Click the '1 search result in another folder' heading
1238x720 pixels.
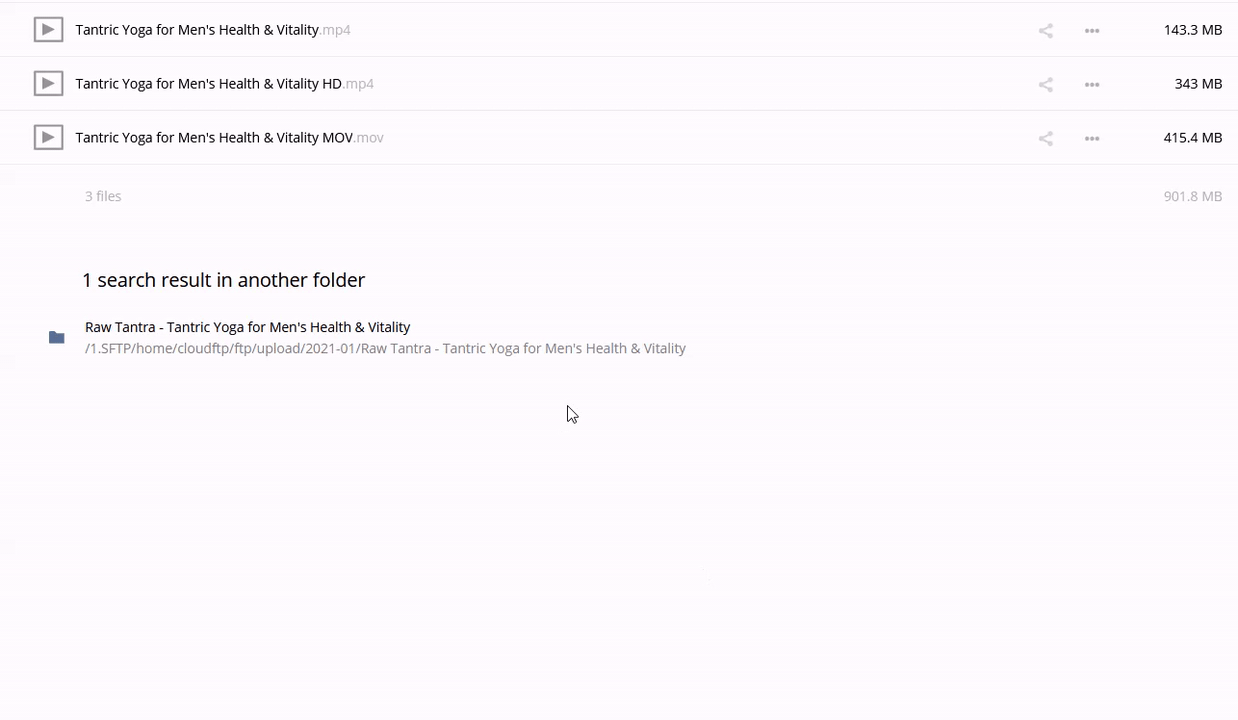click(224, 280)
